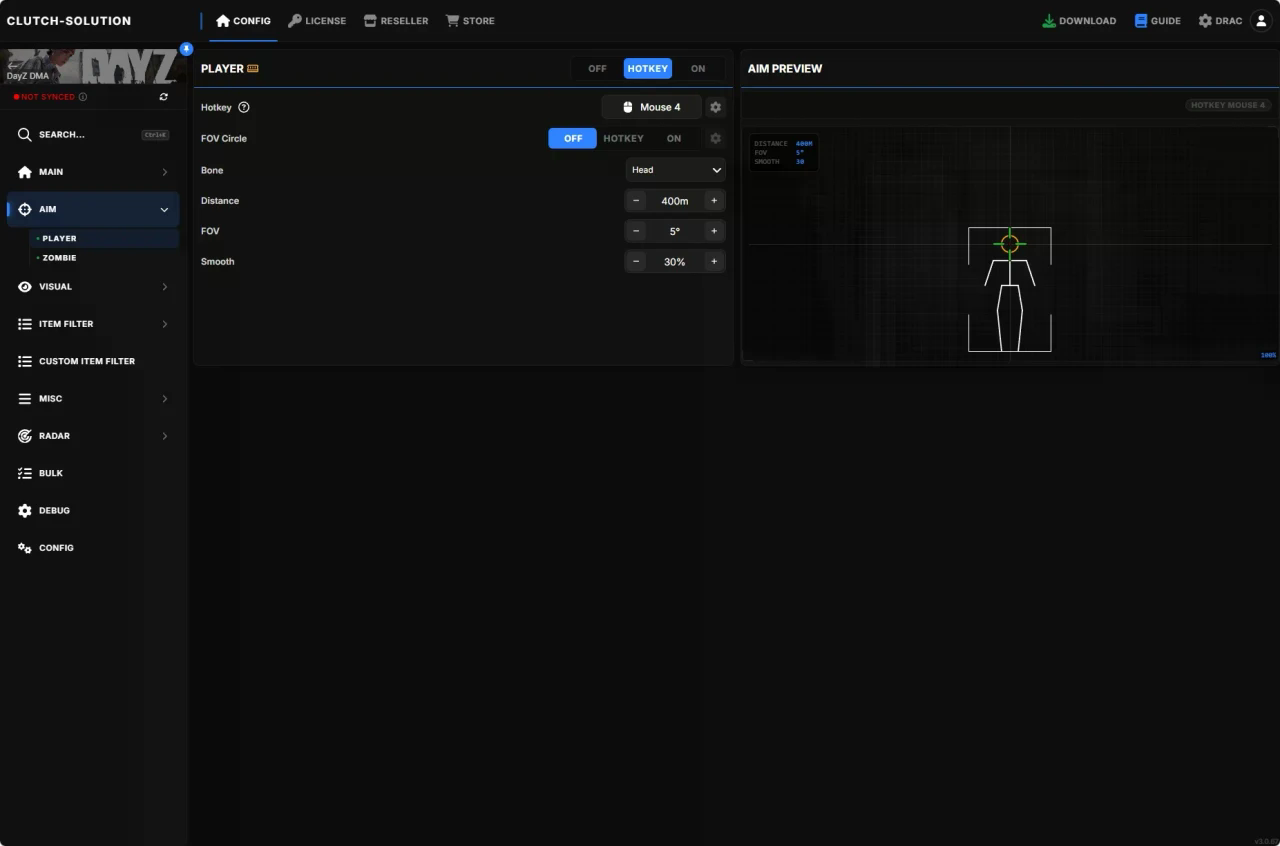1280x846 pixels.
Task: Expand the MISC section chevron
Action: tap(164, 398)
